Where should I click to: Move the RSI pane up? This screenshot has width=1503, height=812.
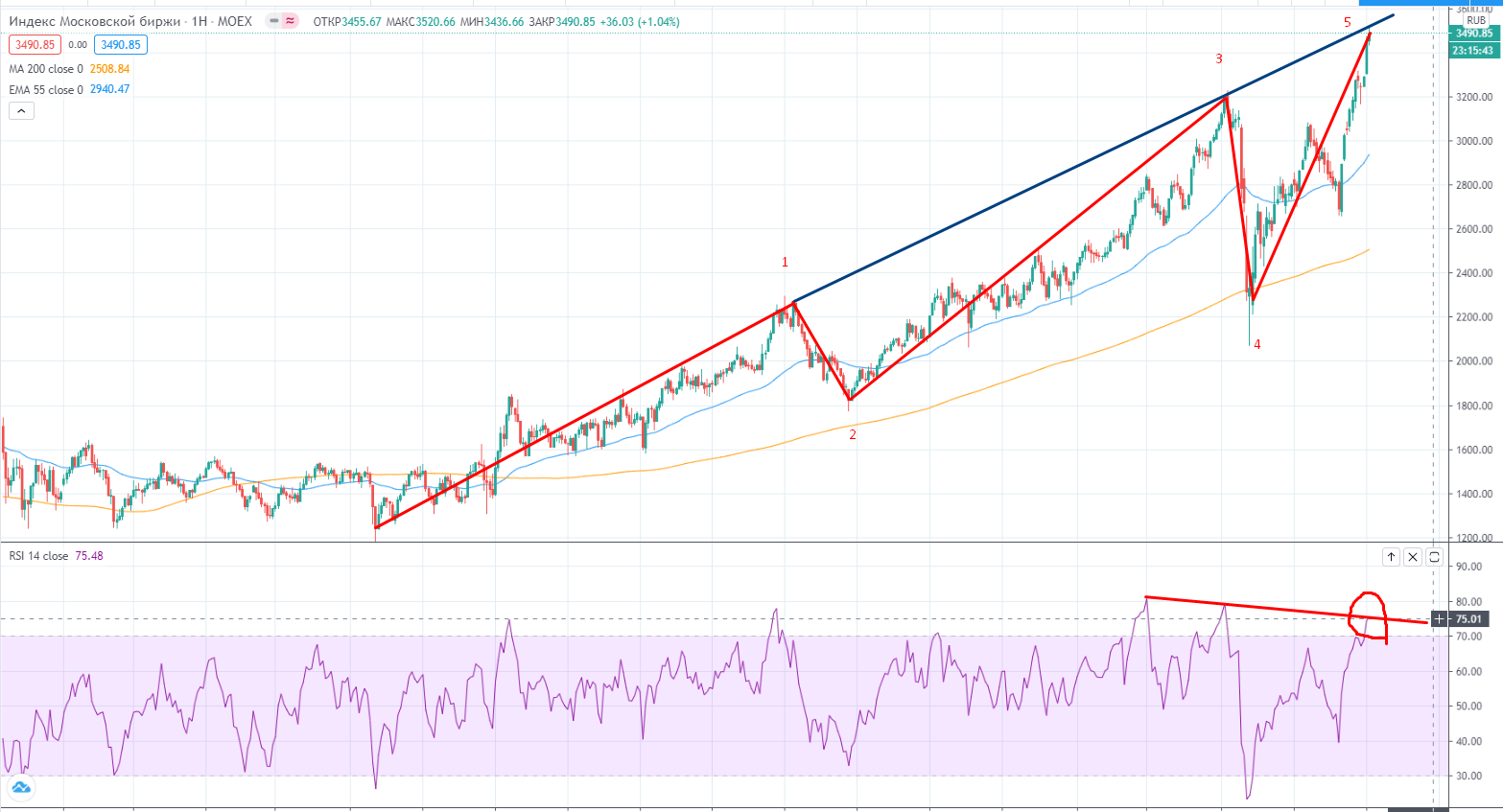pyautogui.click(x=1391, y=556)
